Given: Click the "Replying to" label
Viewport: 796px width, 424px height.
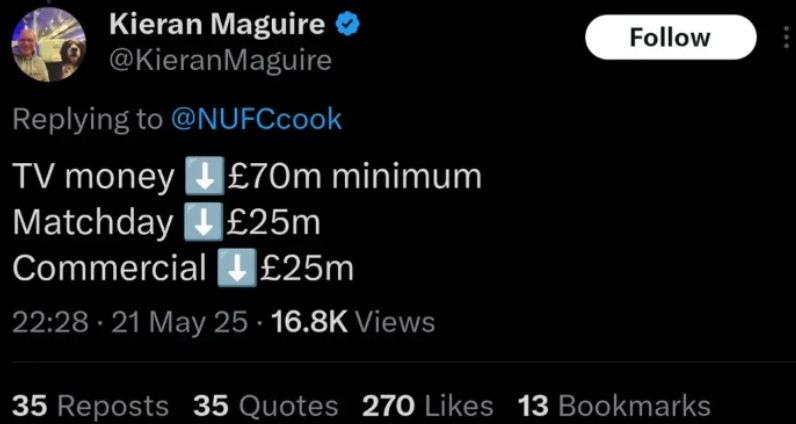Looking at the screenshot, I should 87,120.
